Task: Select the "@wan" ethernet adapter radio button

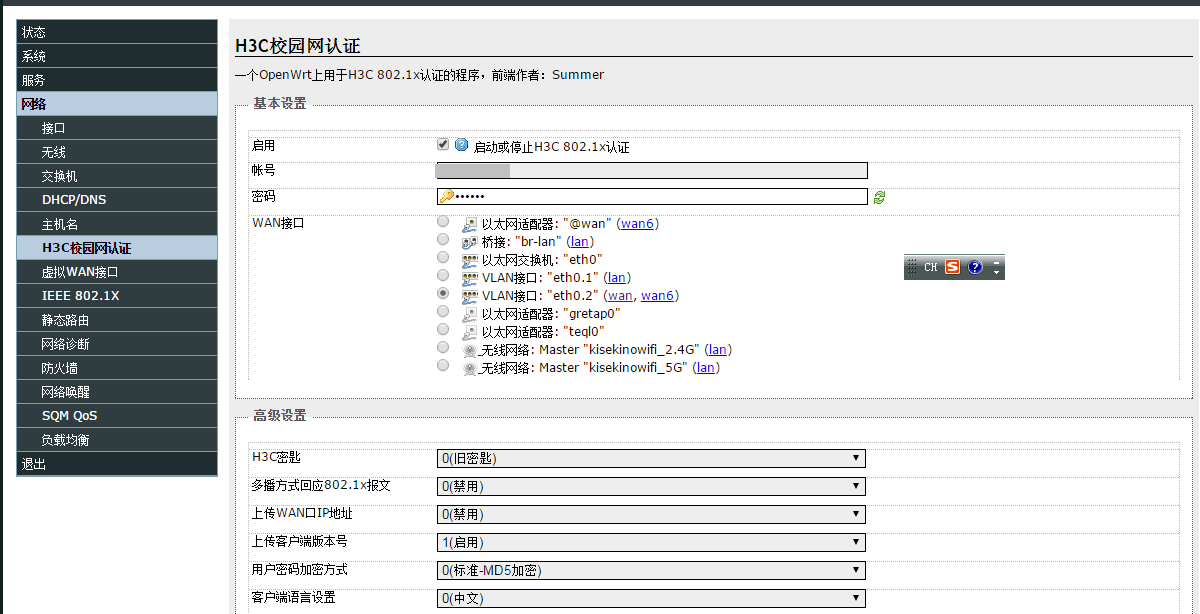Action: coord(443,222)
